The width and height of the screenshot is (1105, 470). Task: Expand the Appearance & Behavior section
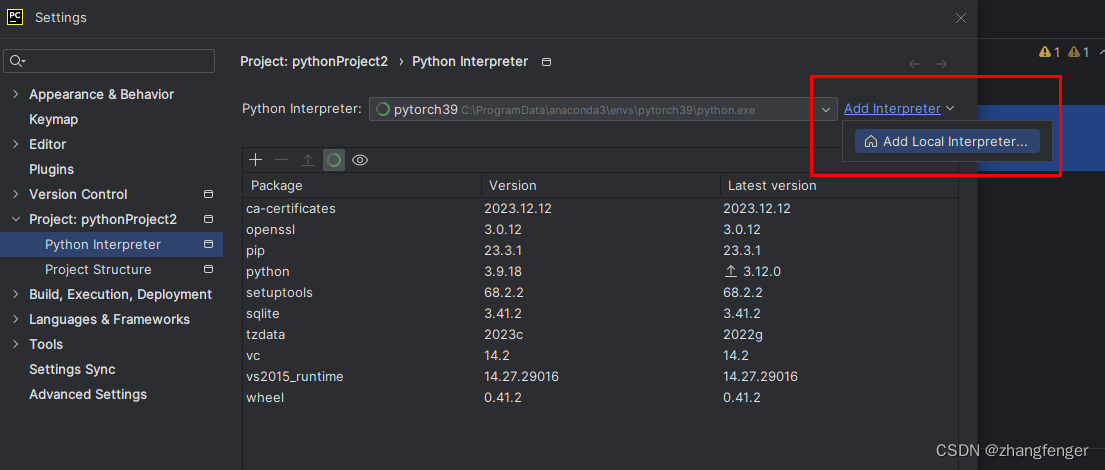click(x=16, y=94)
